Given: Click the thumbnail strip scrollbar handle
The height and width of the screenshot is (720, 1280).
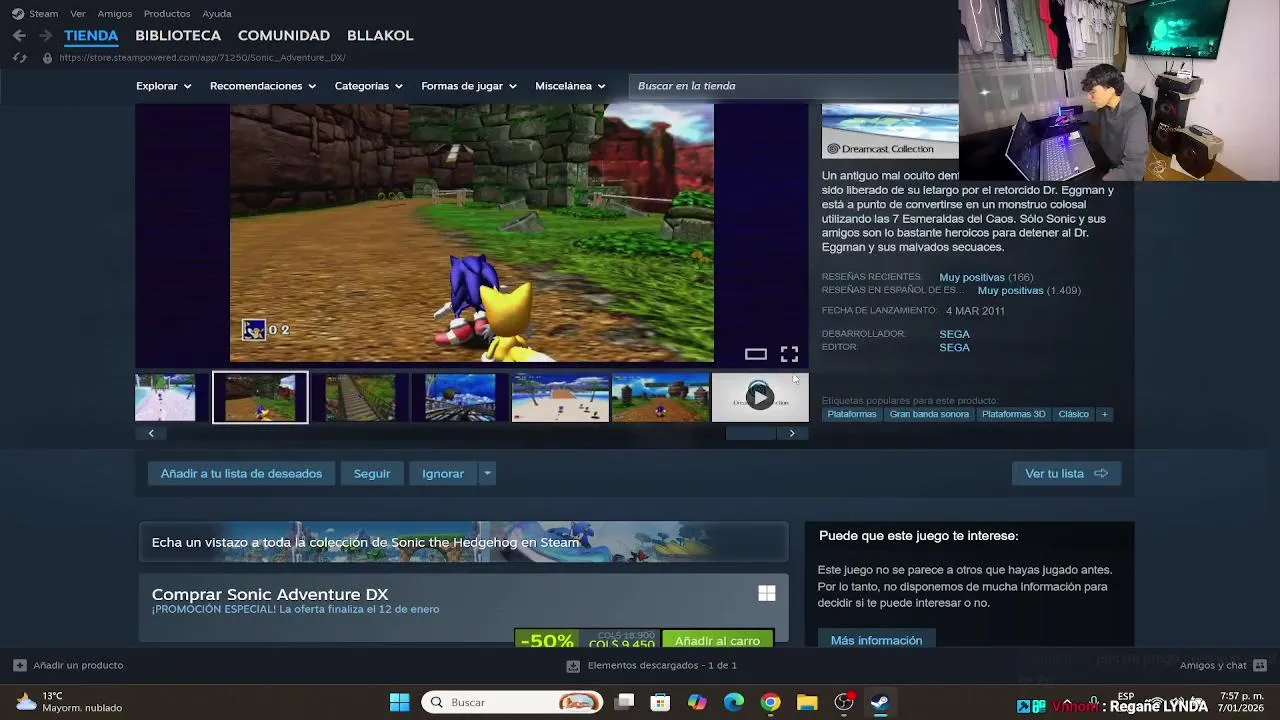Looking at the screenshot, I should [750, 433].
